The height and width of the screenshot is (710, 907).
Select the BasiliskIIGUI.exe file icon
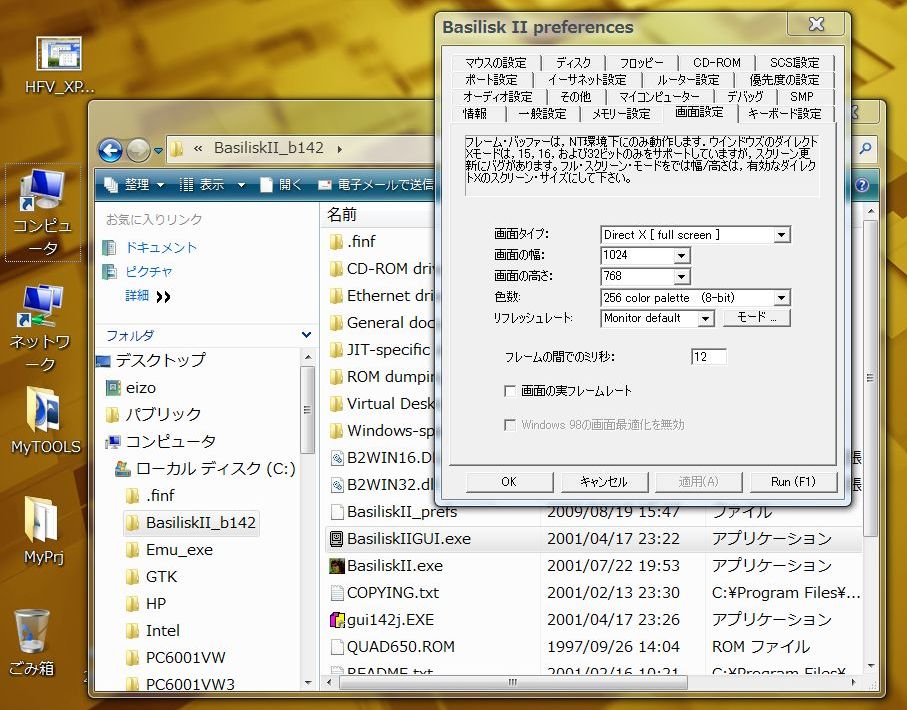[336, 539]
